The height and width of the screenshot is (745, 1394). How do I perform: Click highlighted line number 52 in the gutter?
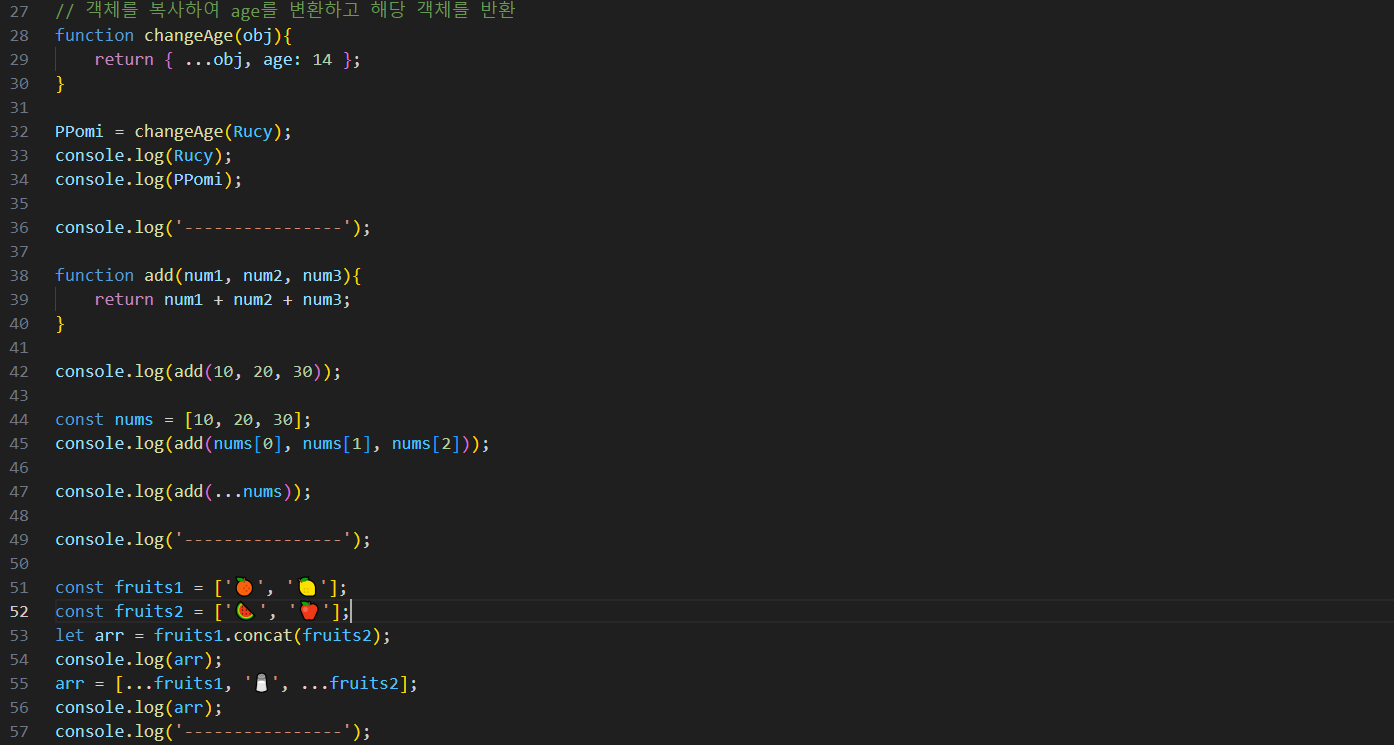20,611
